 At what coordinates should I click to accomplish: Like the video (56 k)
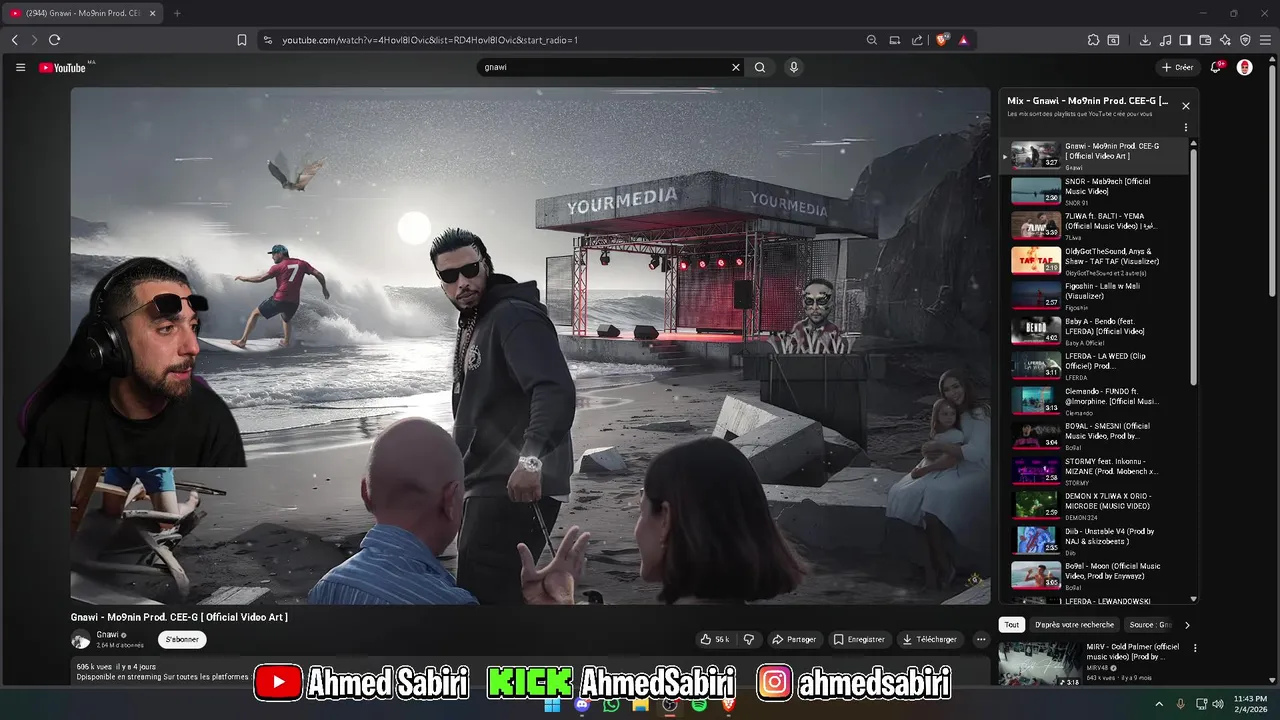click(715, 639)
